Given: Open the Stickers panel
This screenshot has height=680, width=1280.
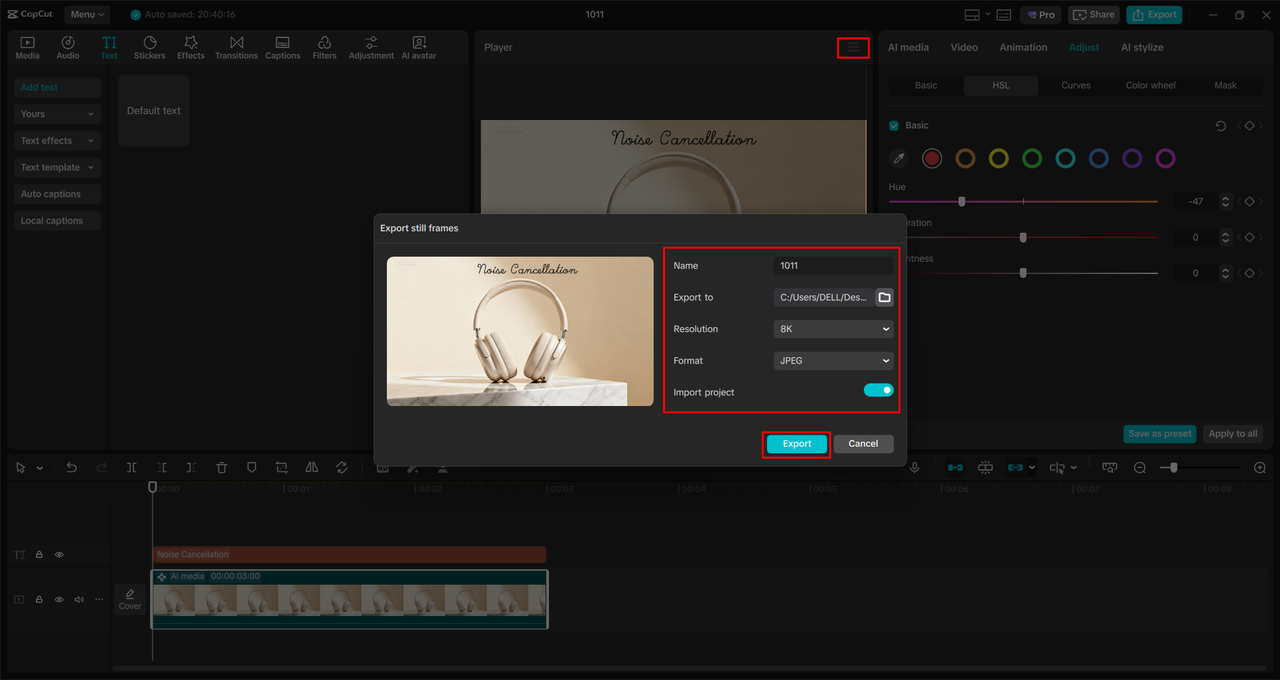Looking at the screenshot, I should tap(150, 47).
